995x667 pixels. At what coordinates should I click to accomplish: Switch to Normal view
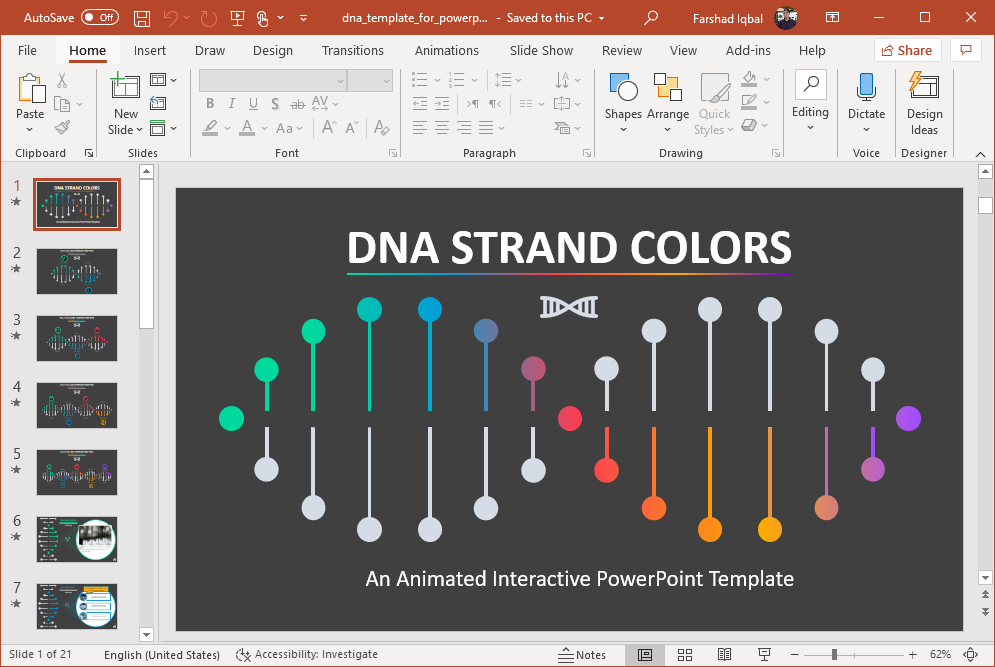click(645, 655)
